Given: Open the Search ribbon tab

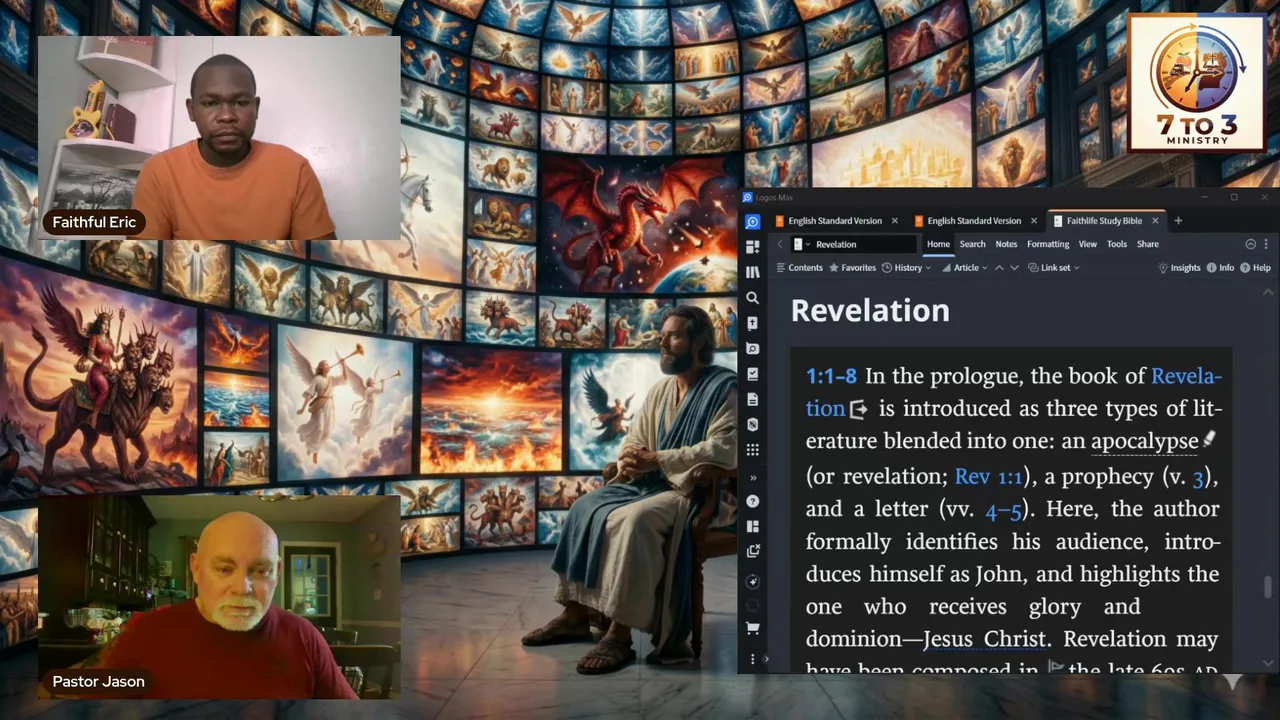Looking at the screenshot, I should click(x=972, y=244).
